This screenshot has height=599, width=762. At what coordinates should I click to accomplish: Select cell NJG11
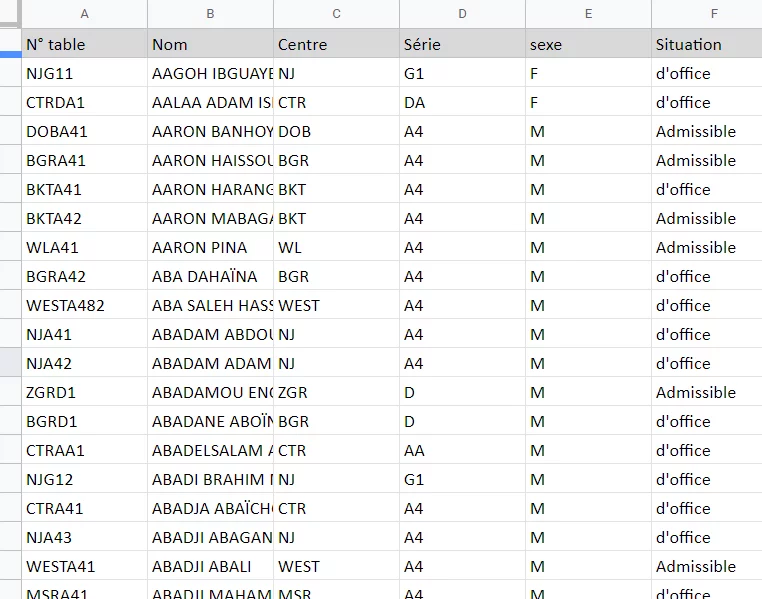[x=85, y=73]
